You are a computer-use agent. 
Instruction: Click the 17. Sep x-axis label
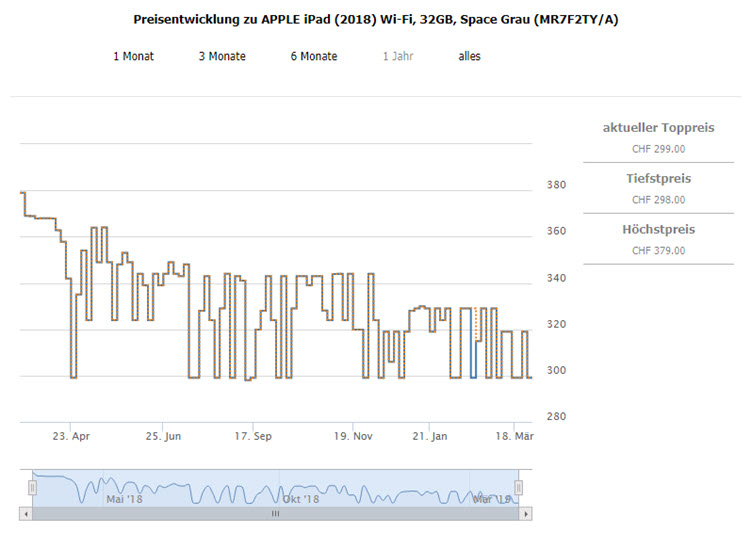(x=253, y=436)
